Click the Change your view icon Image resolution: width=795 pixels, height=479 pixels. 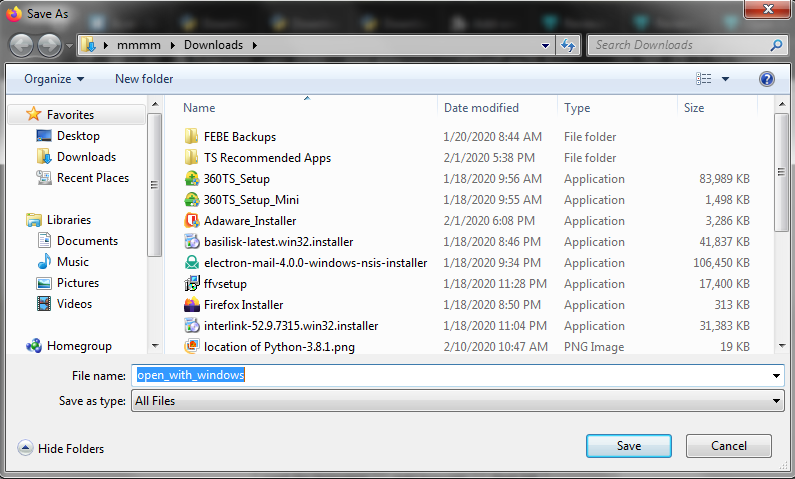pos(704,79)
